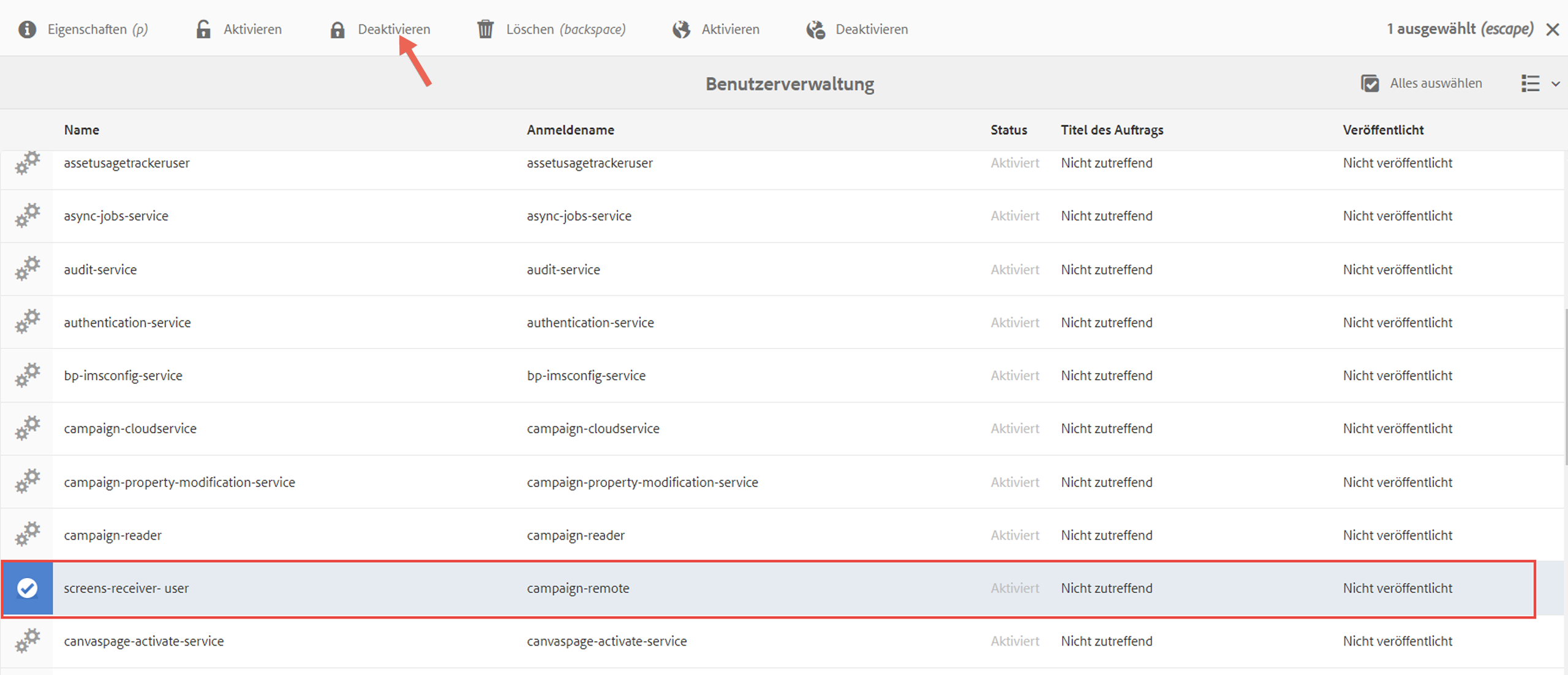This screenshot has height=675, width=1568.
Task: Clear selection with the X button
Action: pos(1552,29)
